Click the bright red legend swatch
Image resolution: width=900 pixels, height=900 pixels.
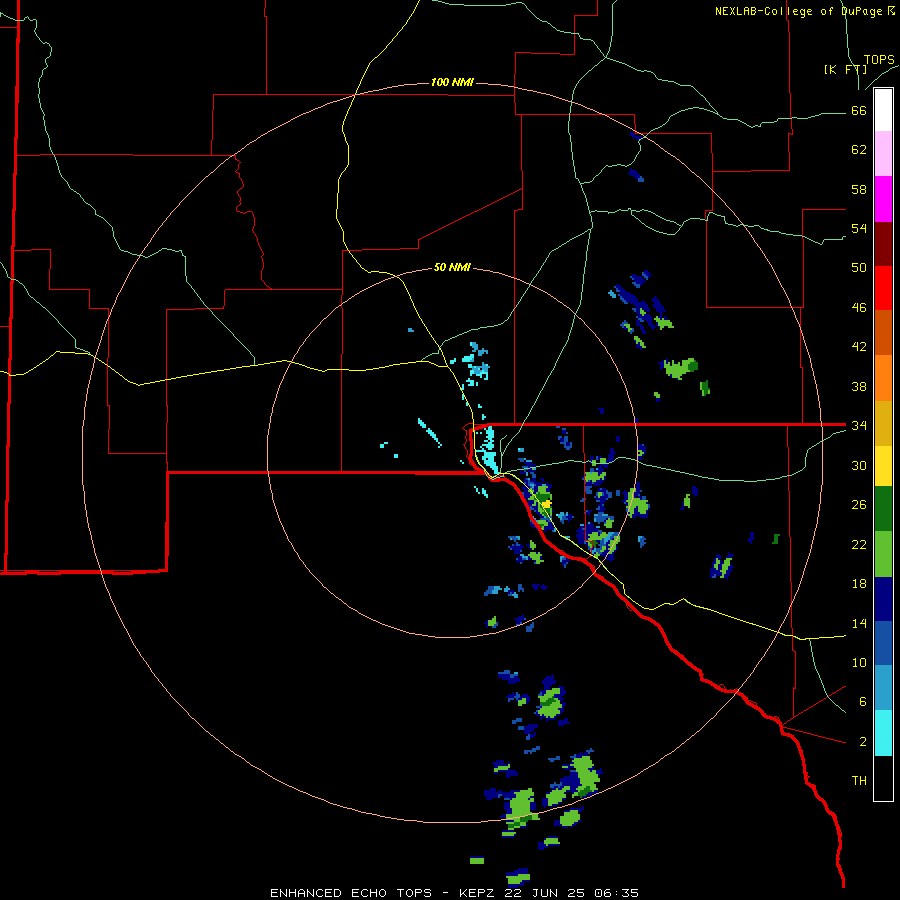tap(883, 288)
